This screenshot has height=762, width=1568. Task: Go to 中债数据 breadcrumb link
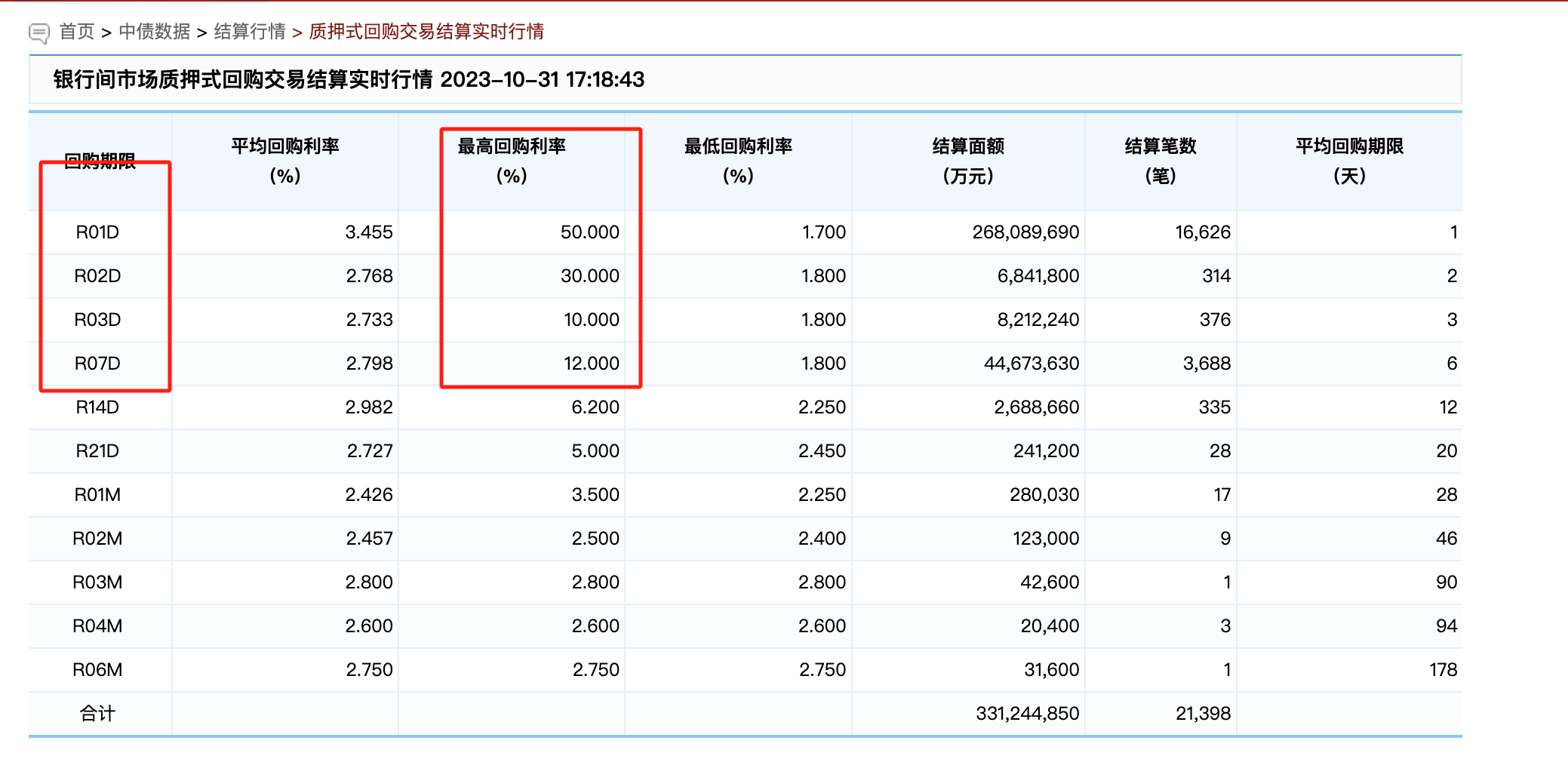pyautogui.click(x=155, y=32)
